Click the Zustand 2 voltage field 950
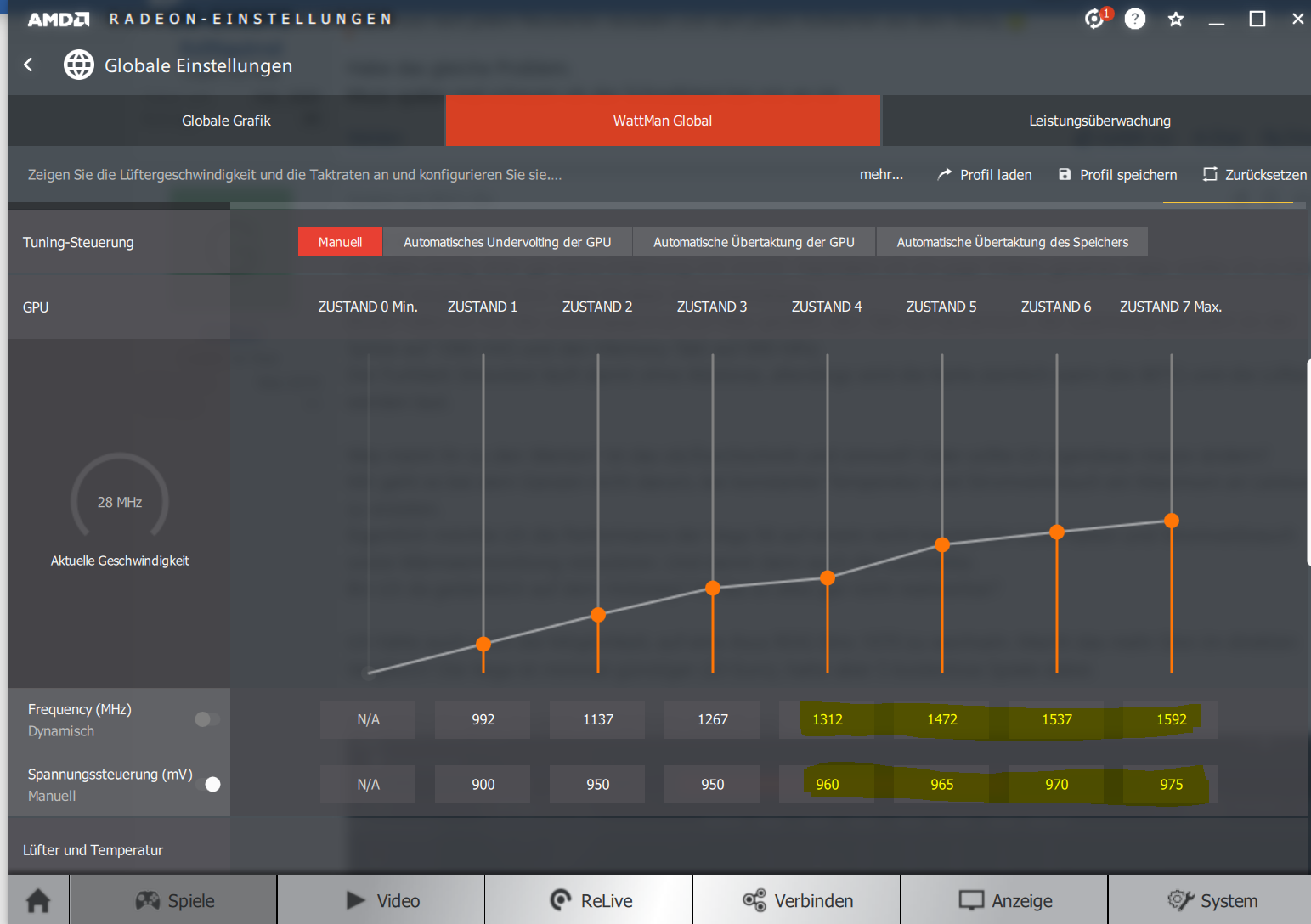1311x924 pixels. tap(597, 785)
